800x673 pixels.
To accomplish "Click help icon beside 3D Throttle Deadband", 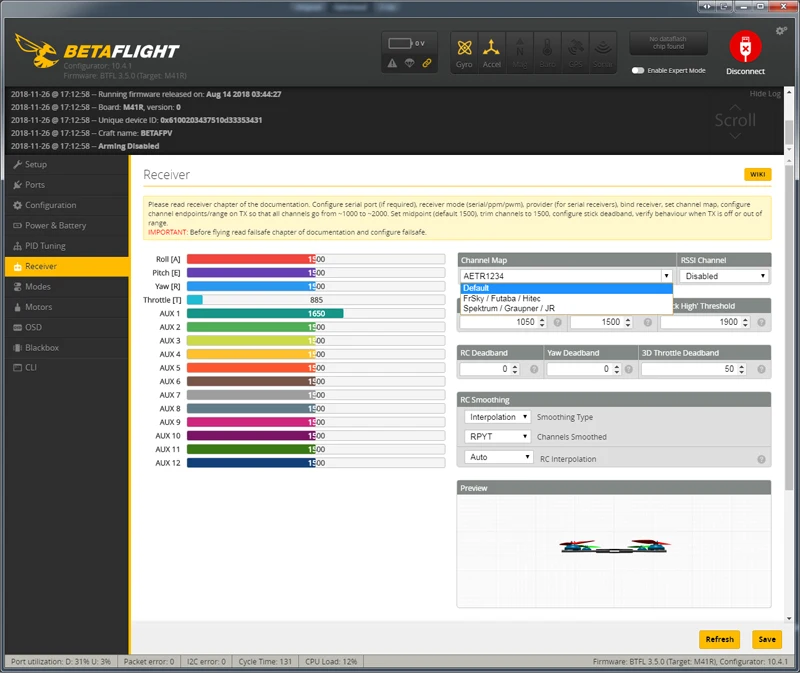I will [x=761, y=369].
